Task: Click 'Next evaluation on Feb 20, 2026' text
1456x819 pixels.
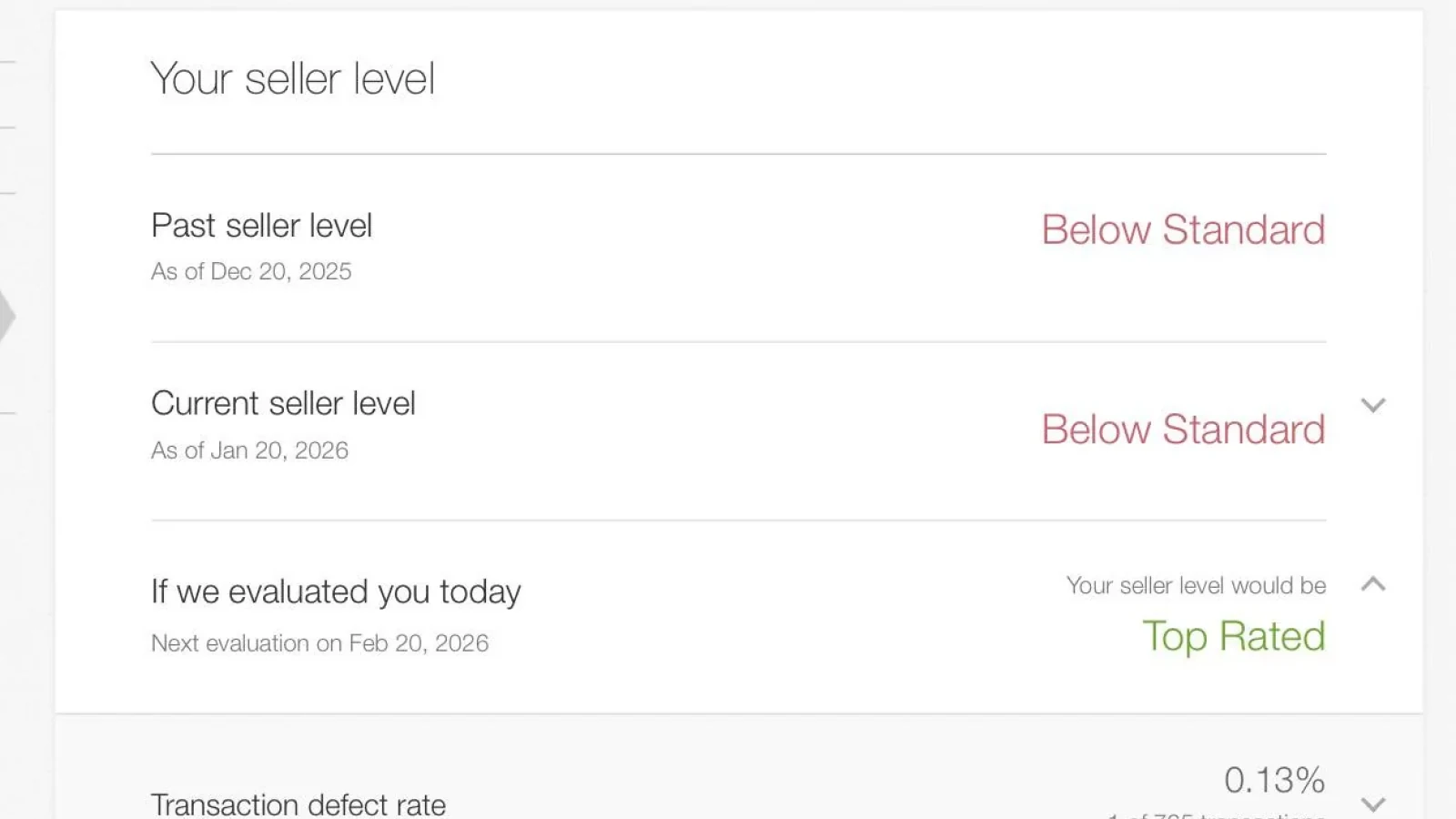Action: coord(319,643)
